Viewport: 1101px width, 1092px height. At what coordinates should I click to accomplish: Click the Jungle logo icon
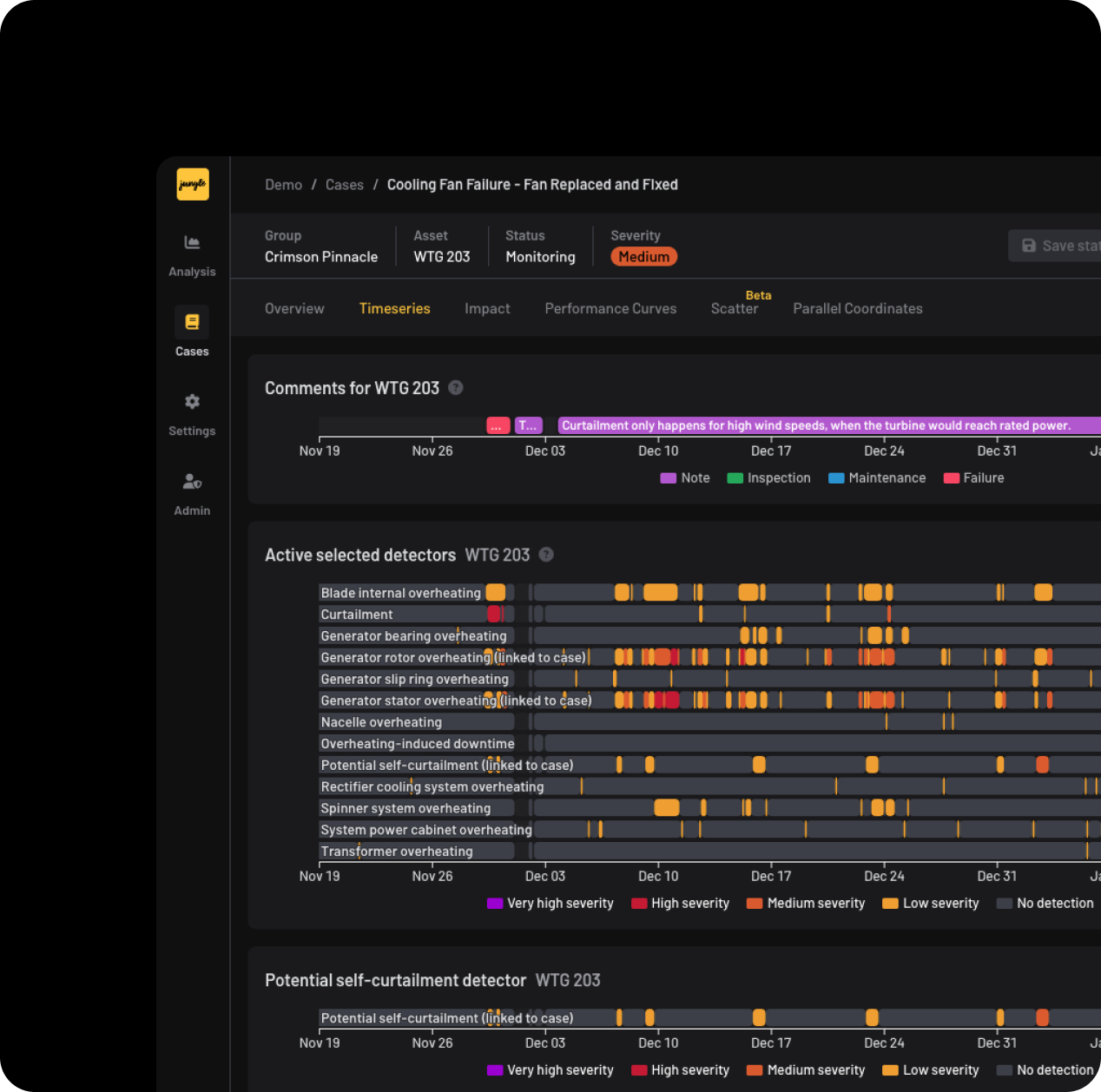[193, 184]
